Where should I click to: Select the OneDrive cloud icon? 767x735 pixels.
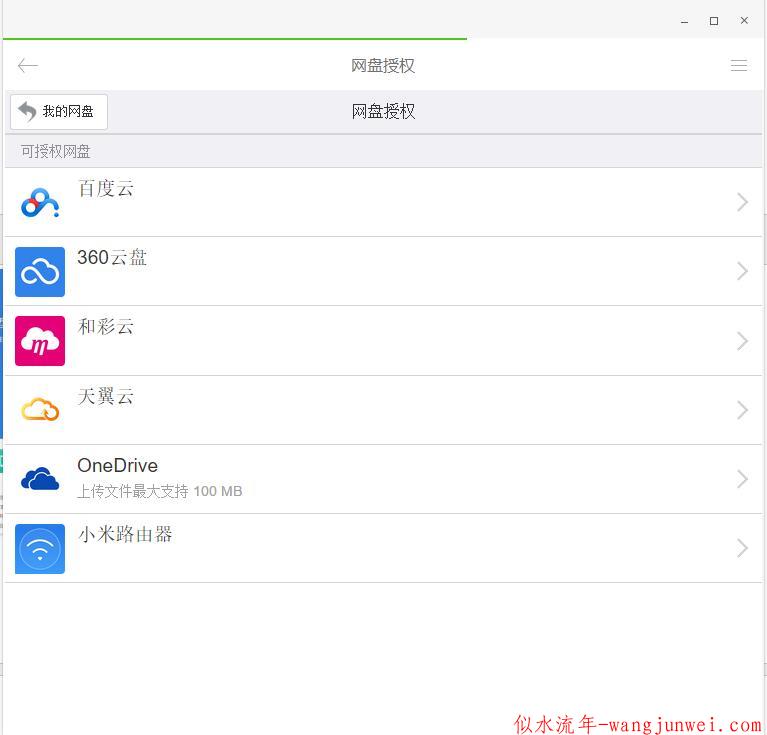coord(40,479)
